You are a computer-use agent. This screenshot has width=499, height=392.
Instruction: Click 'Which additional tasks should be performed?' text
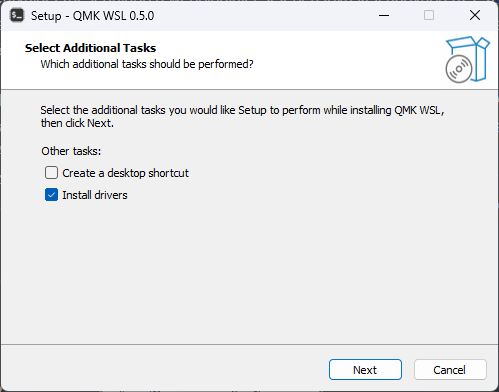tap(147, 64)
